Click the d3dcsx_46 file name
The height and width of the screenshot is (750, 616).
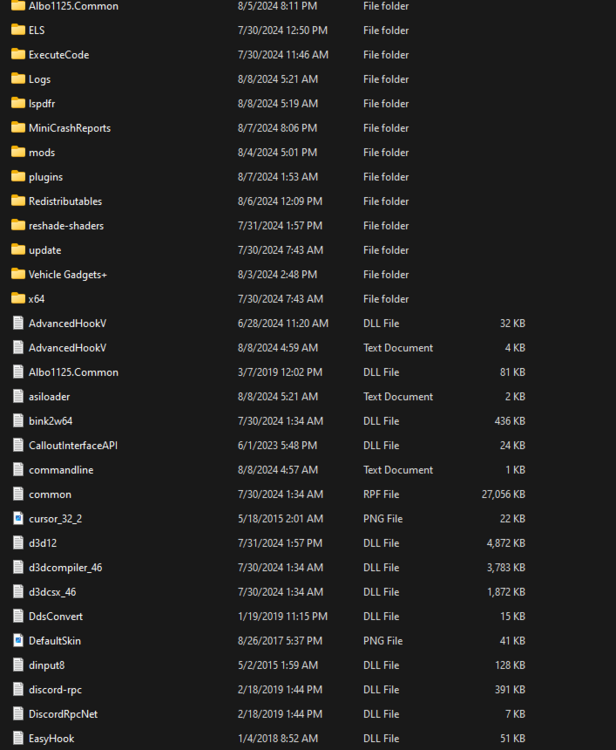tap(52, 592)
